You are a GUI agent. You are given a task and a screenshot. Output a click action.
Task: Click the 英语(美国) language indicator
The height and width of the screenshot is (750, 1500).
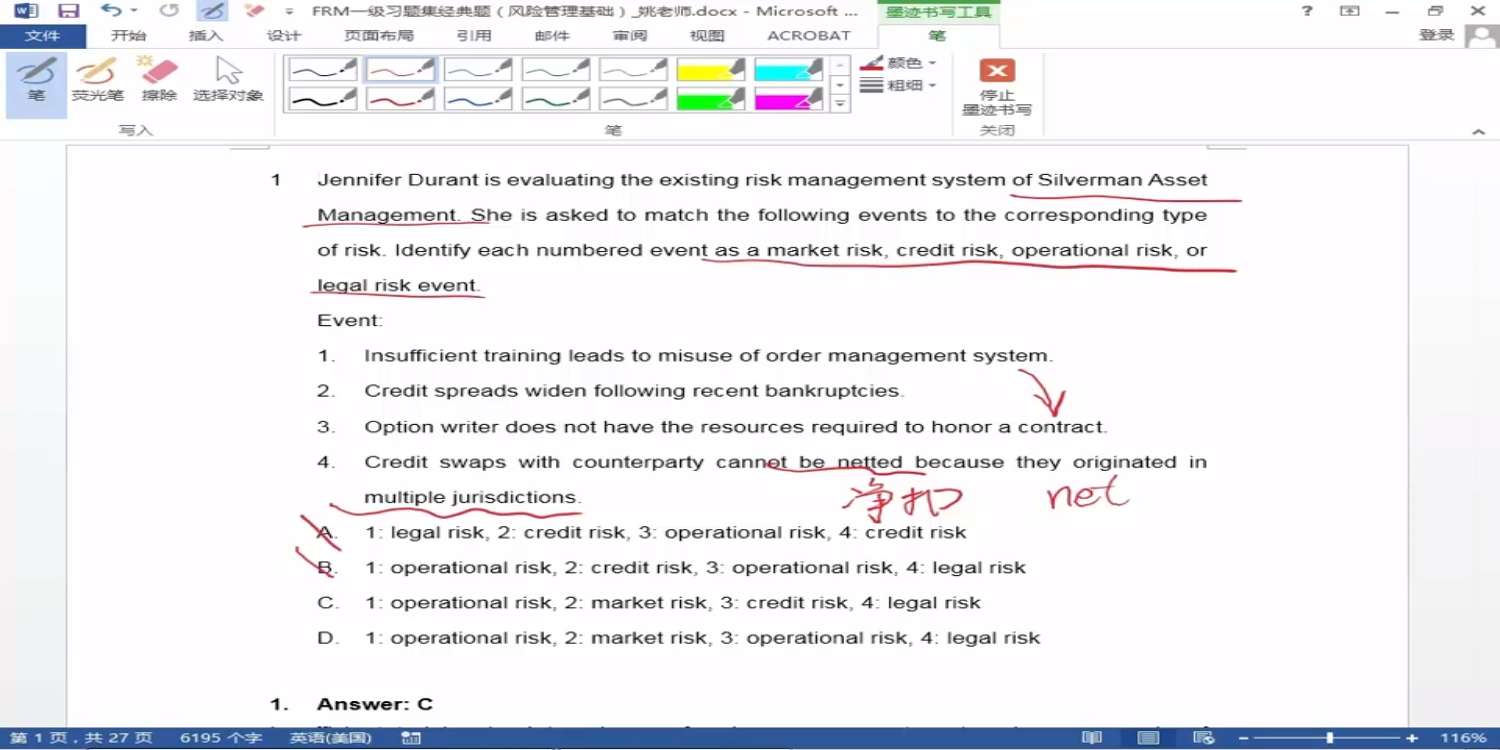330,738
